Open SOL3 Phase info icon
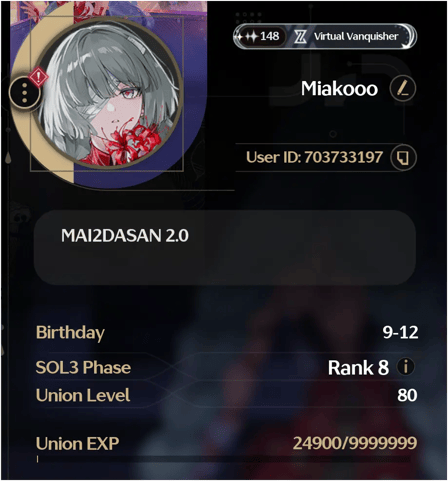The height and width of the screenshot is (481, 448). pos(405,367)
